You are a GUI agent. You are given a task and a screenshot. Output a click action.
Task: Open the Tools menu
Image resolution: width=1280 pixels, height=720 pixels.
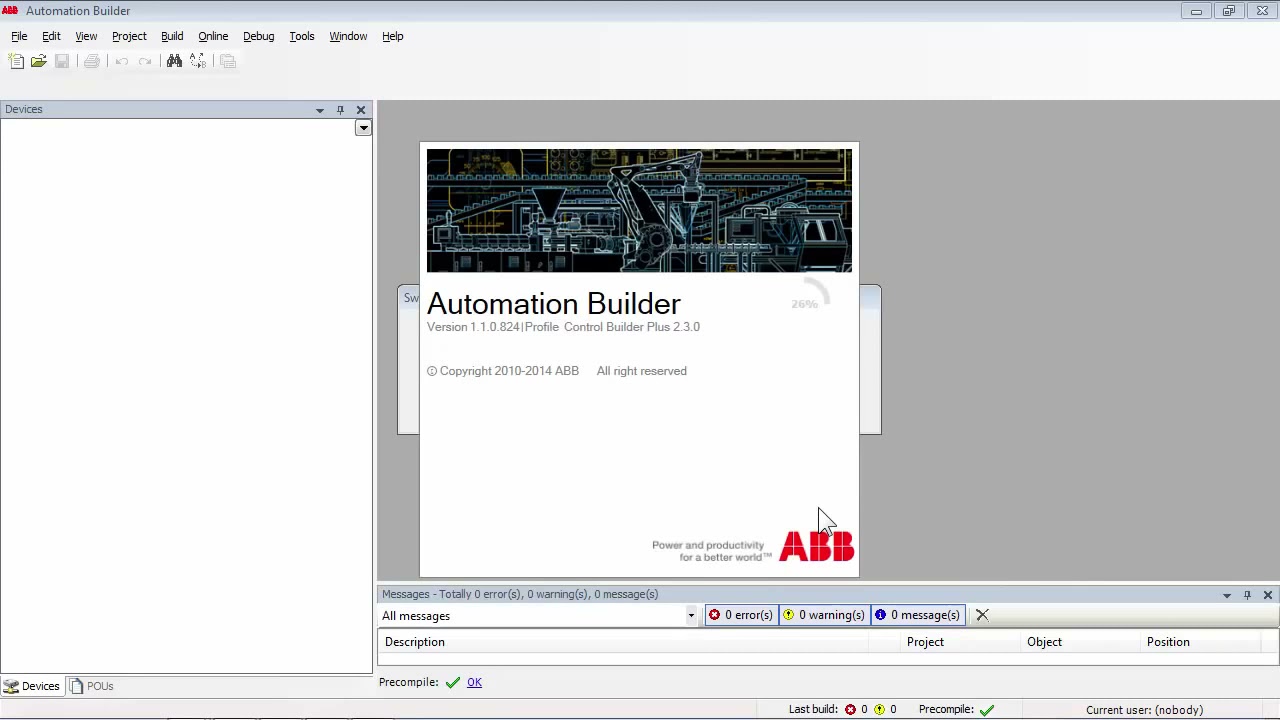pyautogui.click(x=301, y=36)
